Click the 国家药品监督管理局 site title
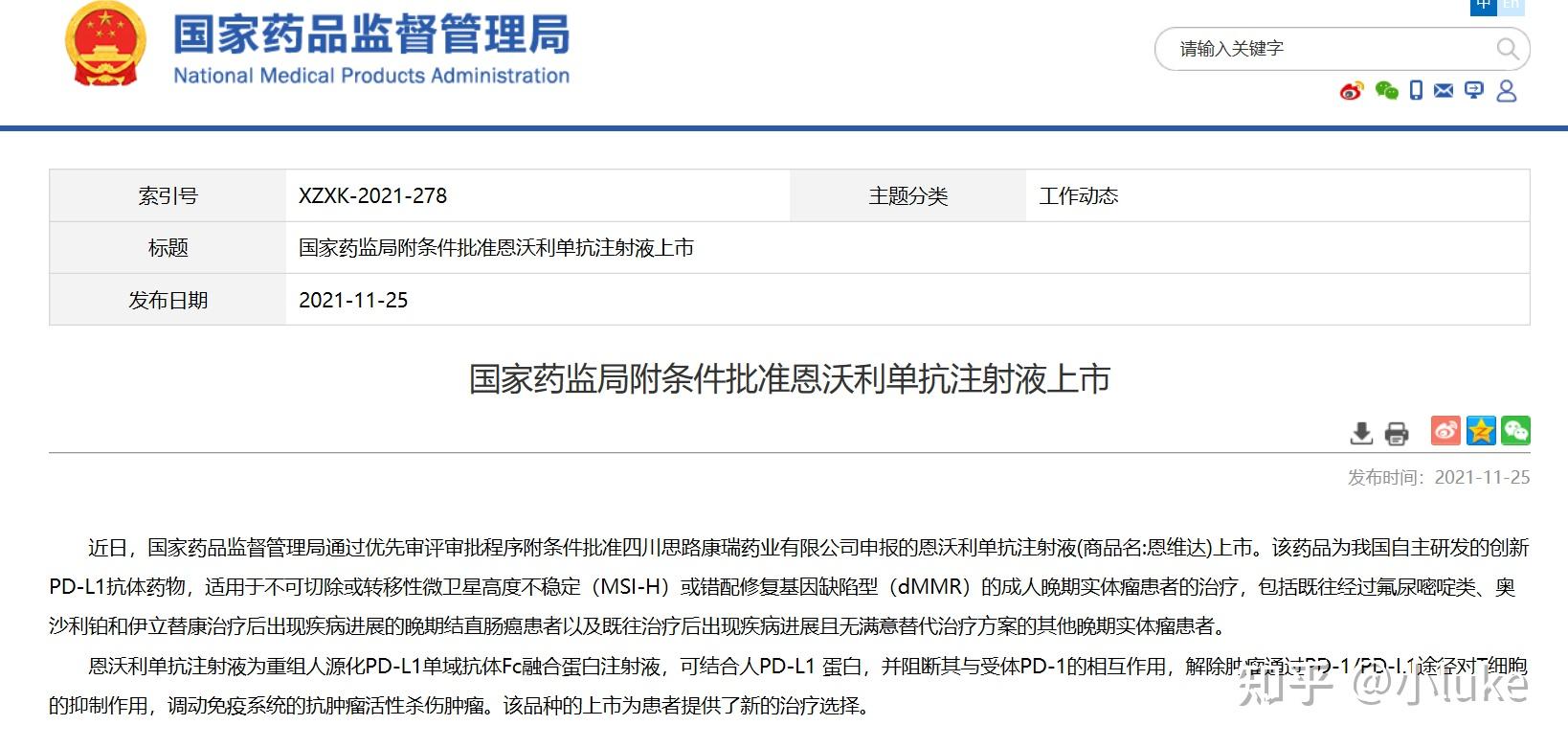The height and width of the screenshot is (748, 1568). click(x=371, y=34)
